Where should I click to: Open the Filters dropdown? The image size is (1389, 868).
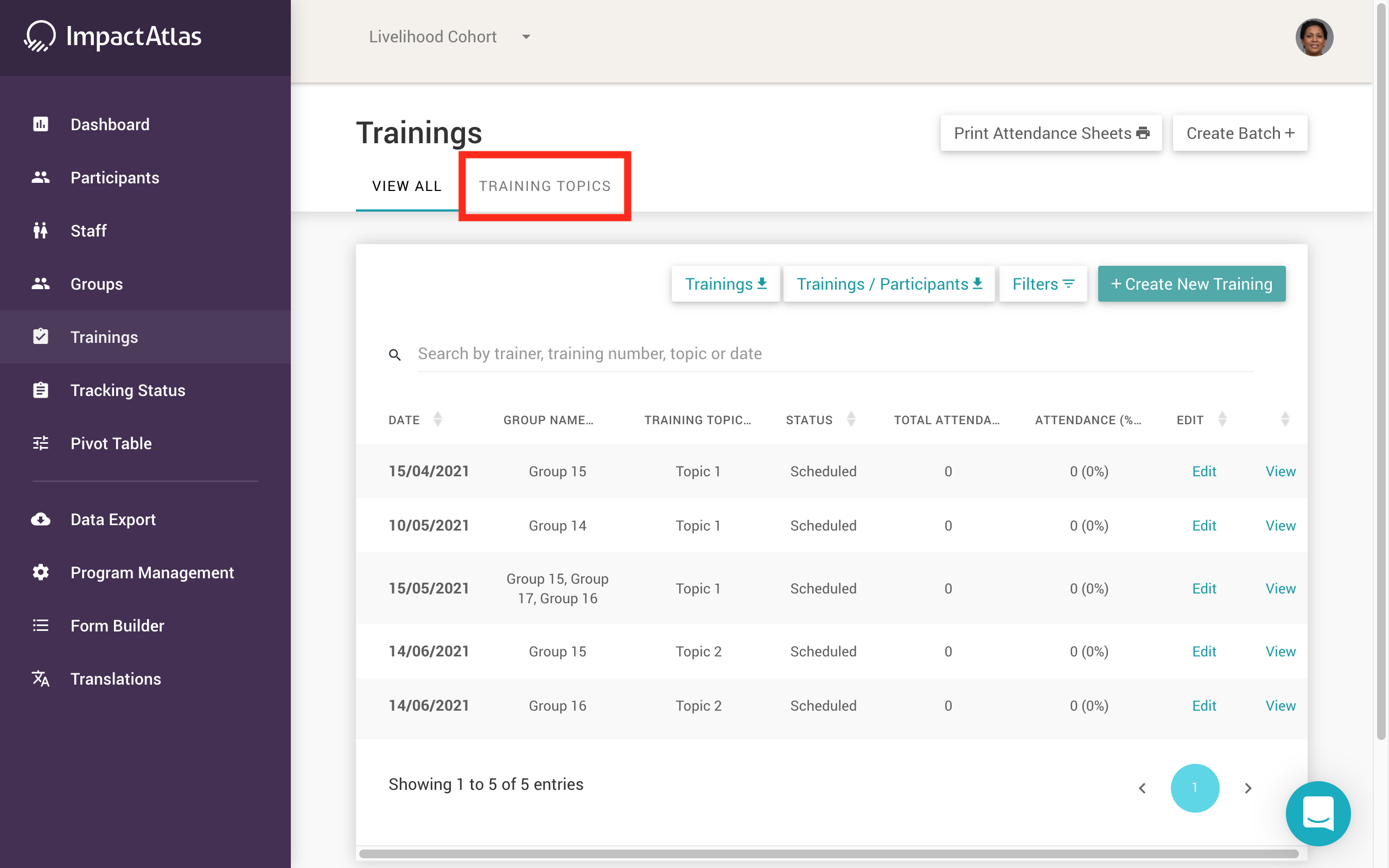1043,284
